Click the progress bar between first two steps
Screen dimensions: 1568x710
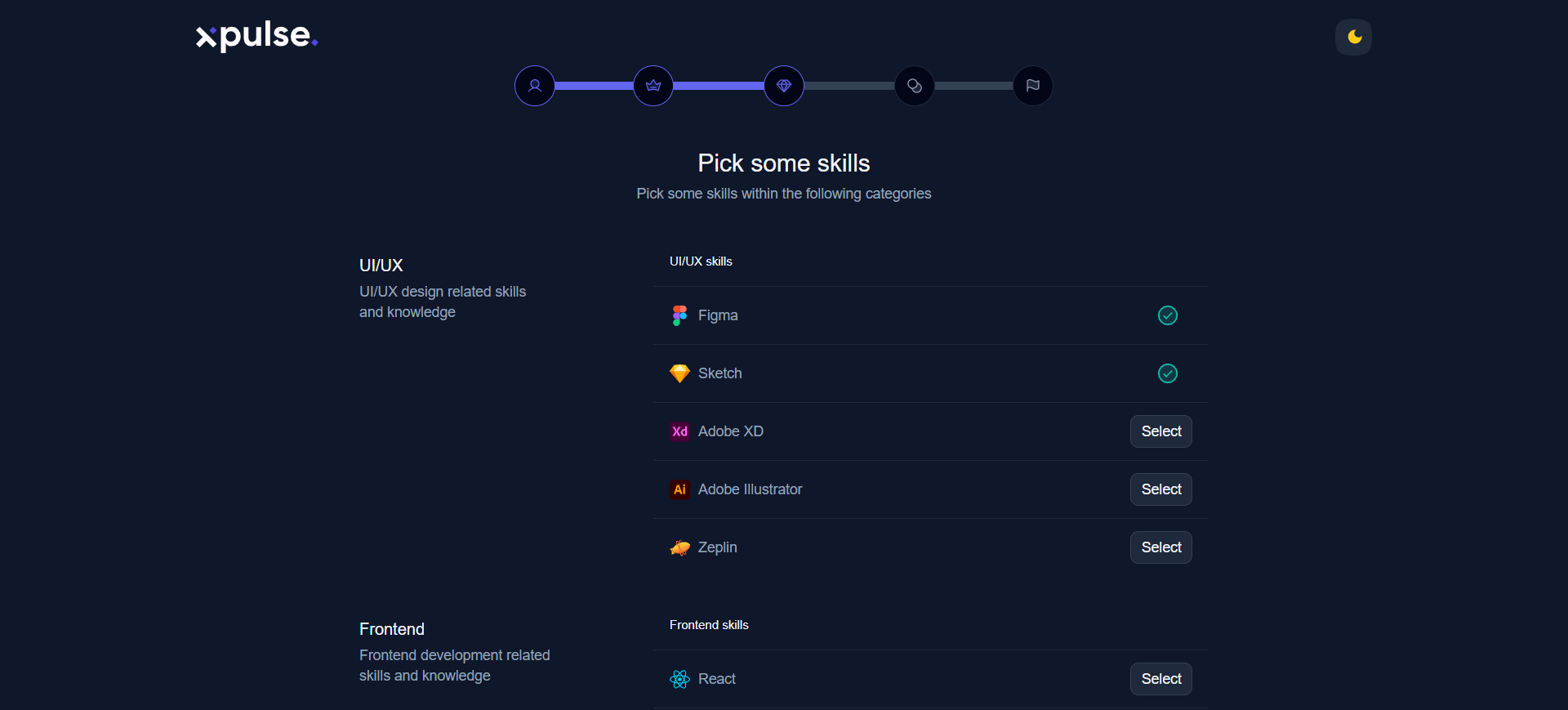[594, 86]
